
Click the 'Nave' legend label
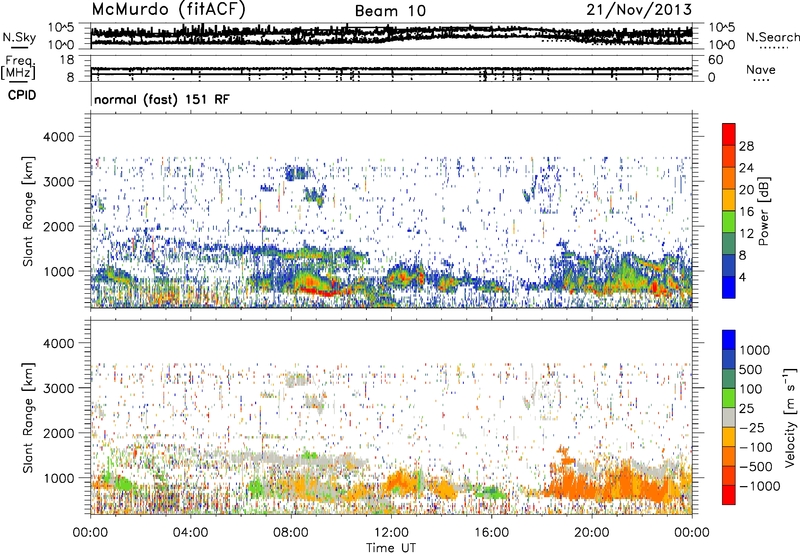pos(761,69)
